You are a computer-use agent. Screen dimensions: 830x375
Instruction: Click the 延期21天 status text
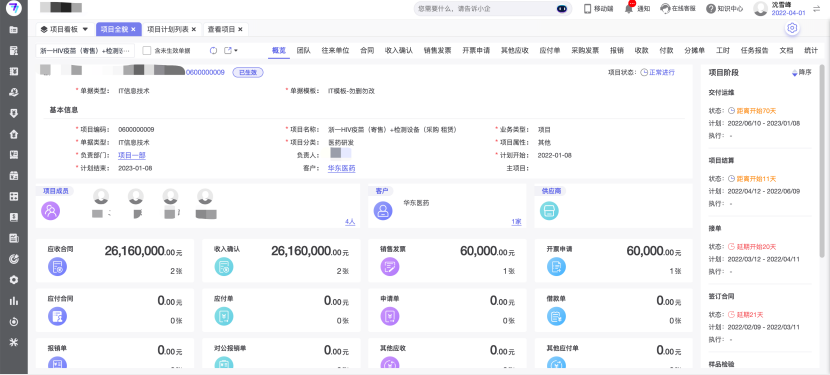point(750,314)
